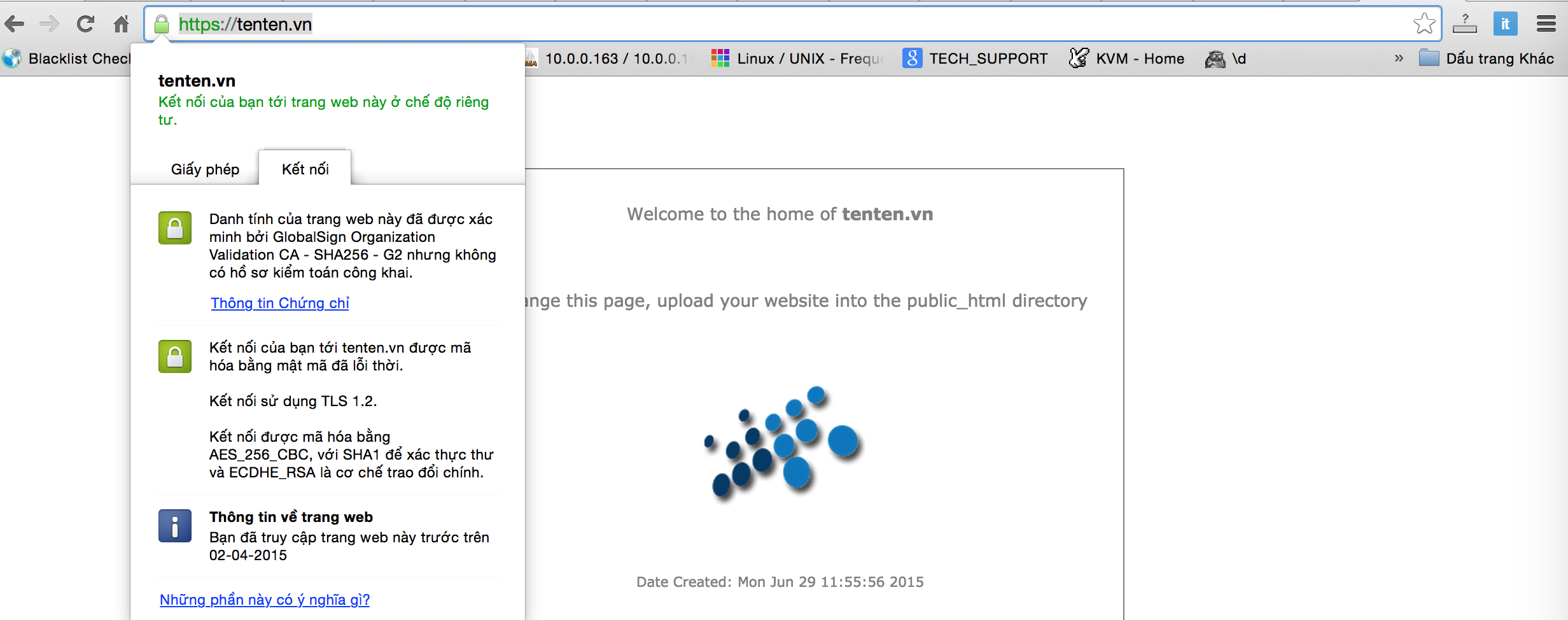1568x620 pixels.
Task: Reload the page with the refresh icon
Action: coord(85,24)
